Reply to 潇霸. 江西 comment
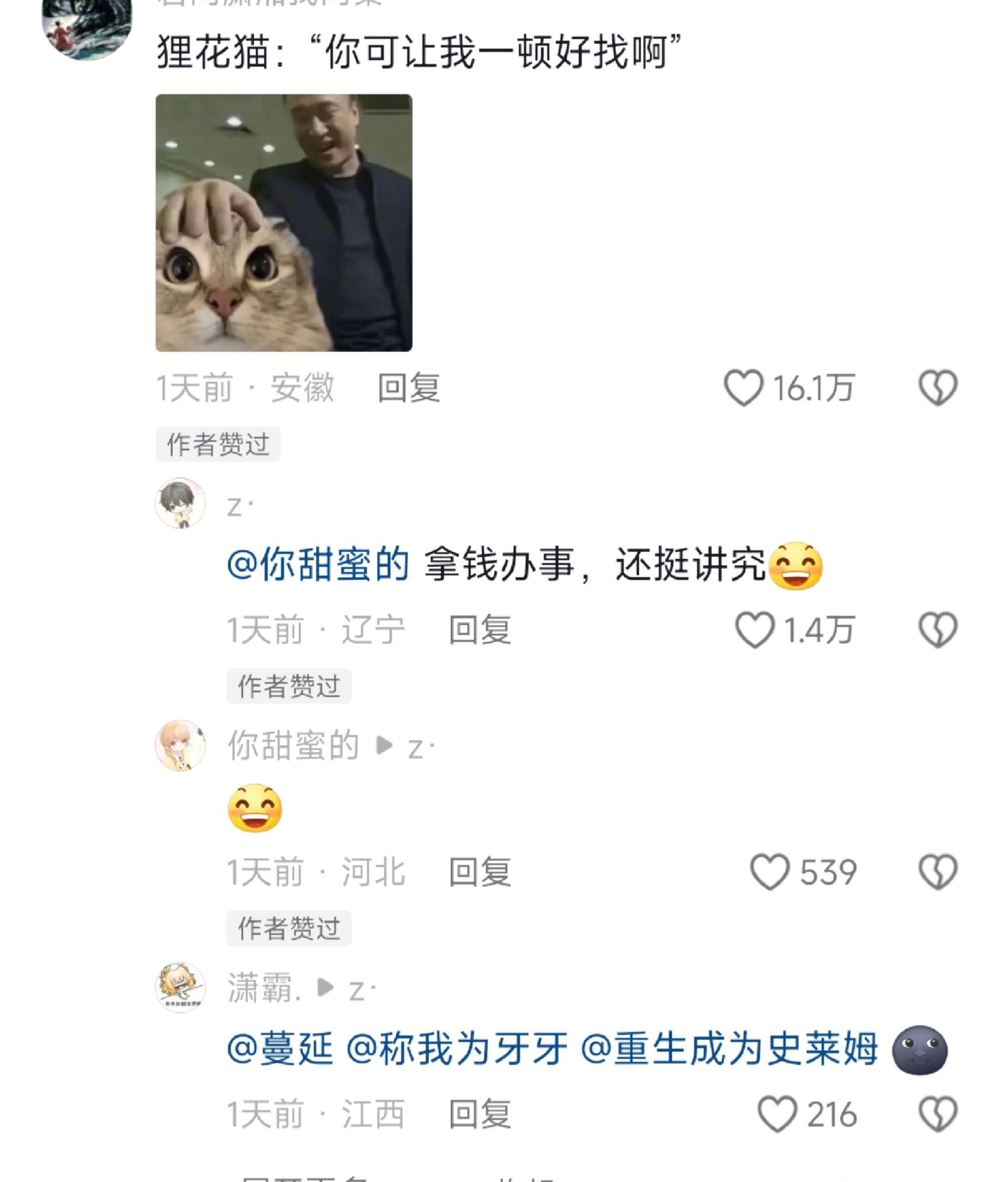 tap(480, 1114)
